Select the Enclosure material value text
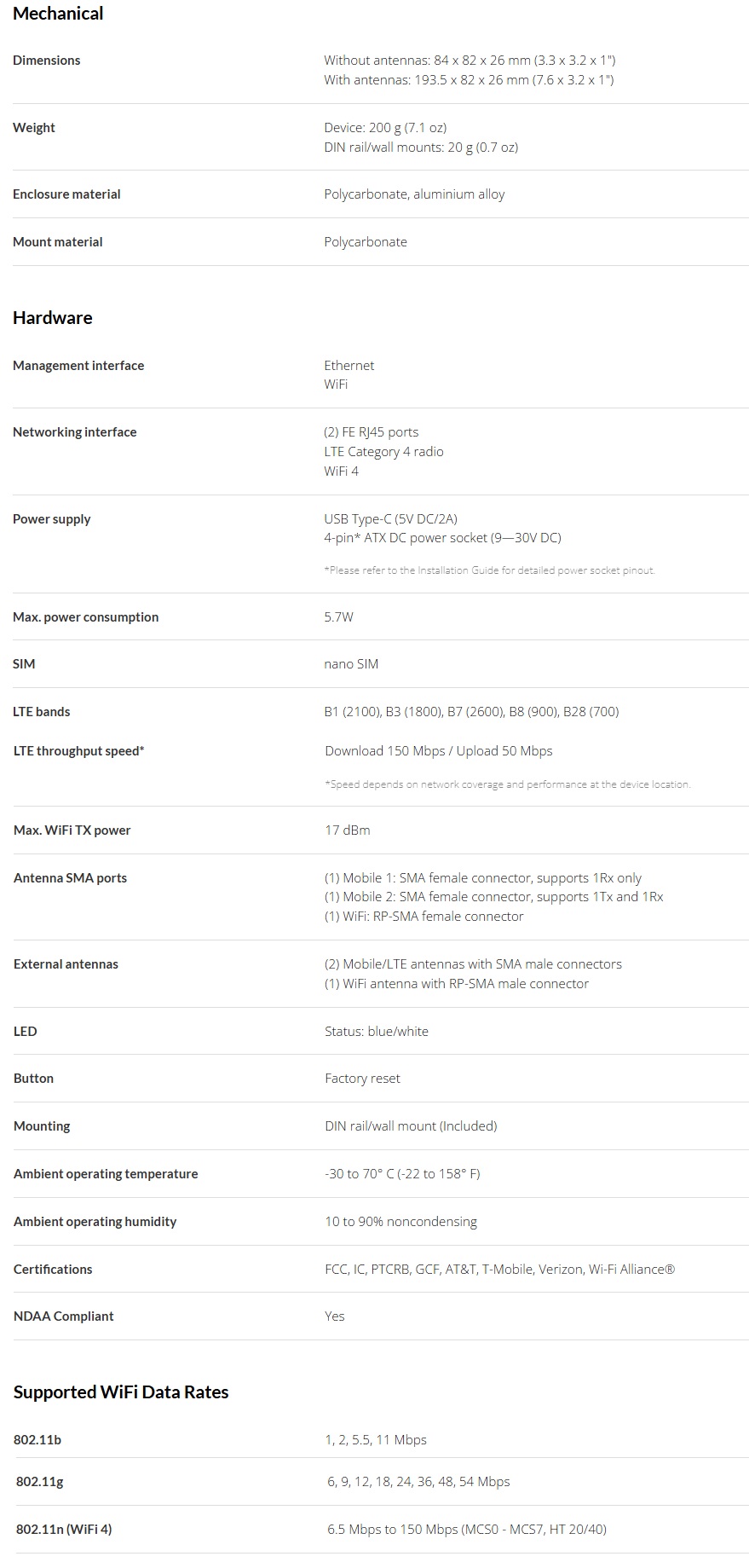Screen dimensions: 749x1568 click(x=414, y=194)
